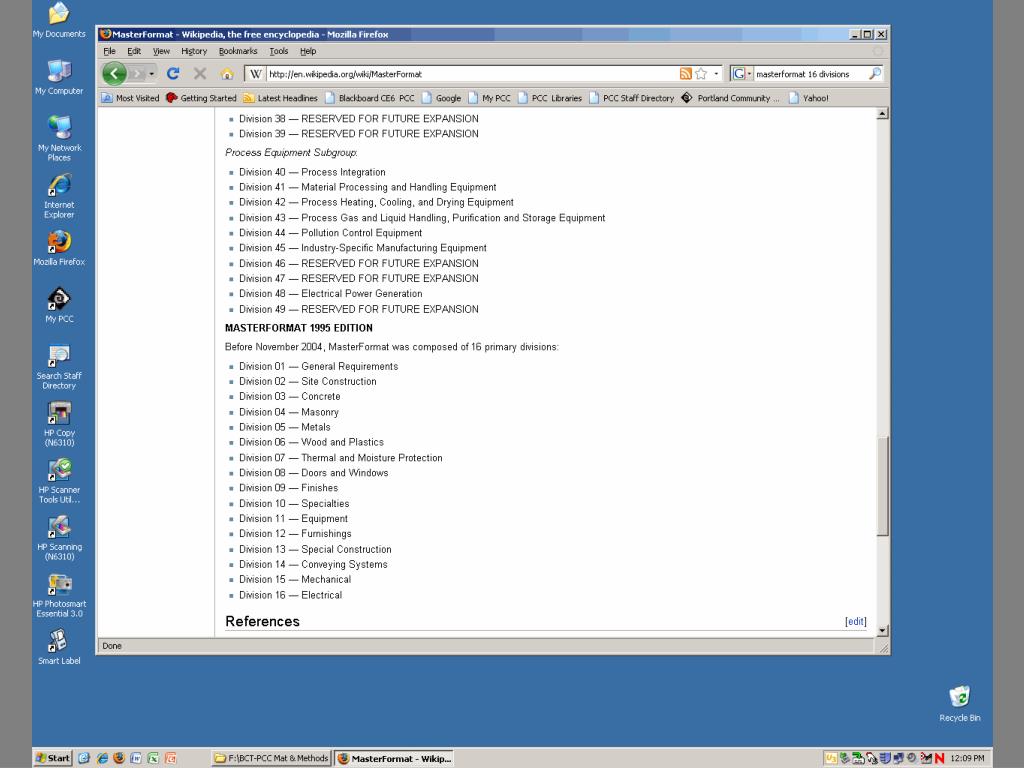This screenshot has width=1024, height=768.
Task: Open the Smart Label desktop shortcut
Action: (59, 647)
